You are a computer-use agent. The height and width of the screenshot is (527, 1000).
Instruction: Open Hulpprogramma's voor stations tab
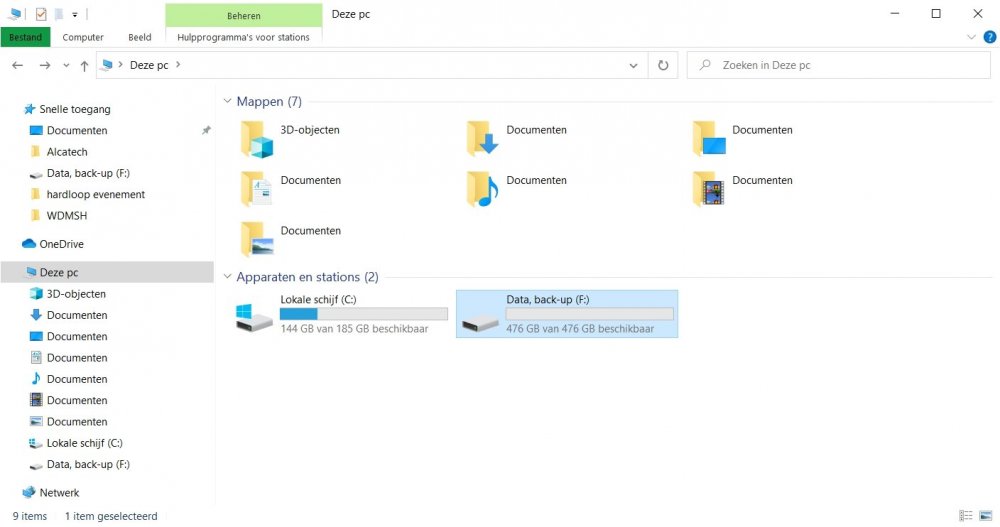(244, 38)
